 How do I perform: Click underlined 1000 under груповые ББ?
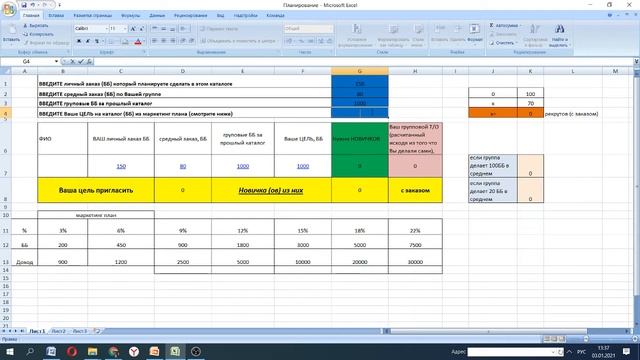click(243, 166)
